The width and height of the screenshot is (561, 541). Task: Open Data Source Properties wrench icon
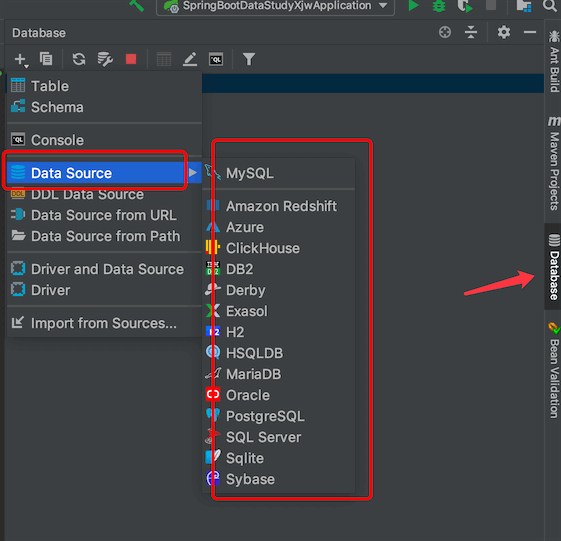105,59
